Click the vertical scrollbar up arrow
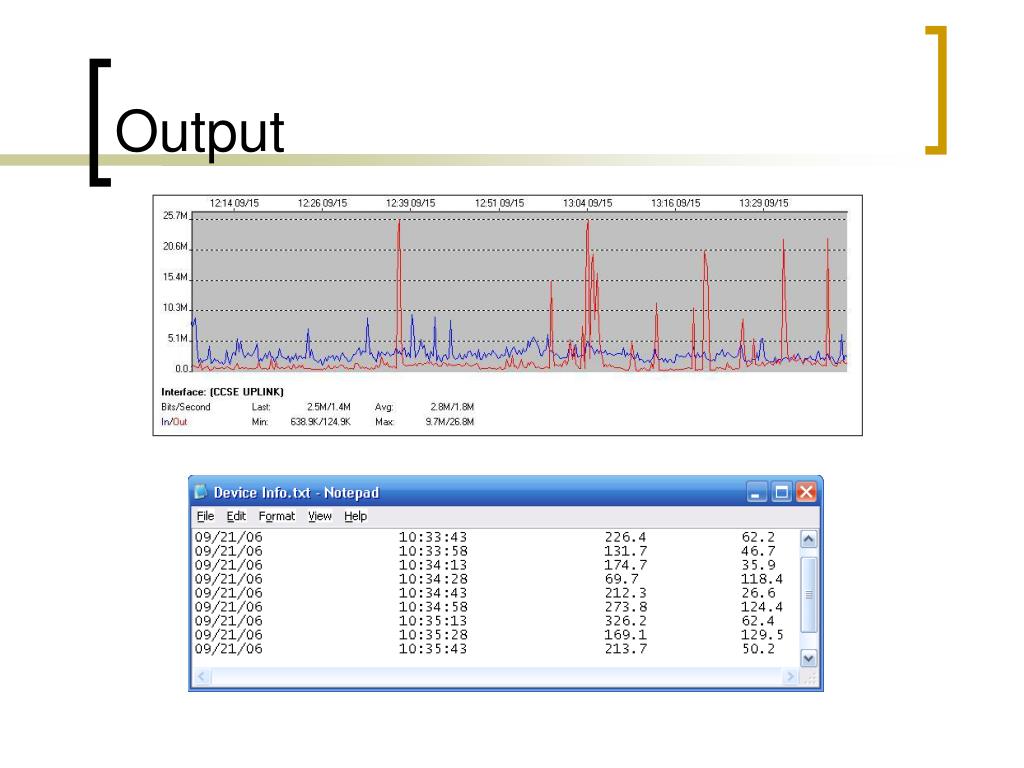 (808, 539)
